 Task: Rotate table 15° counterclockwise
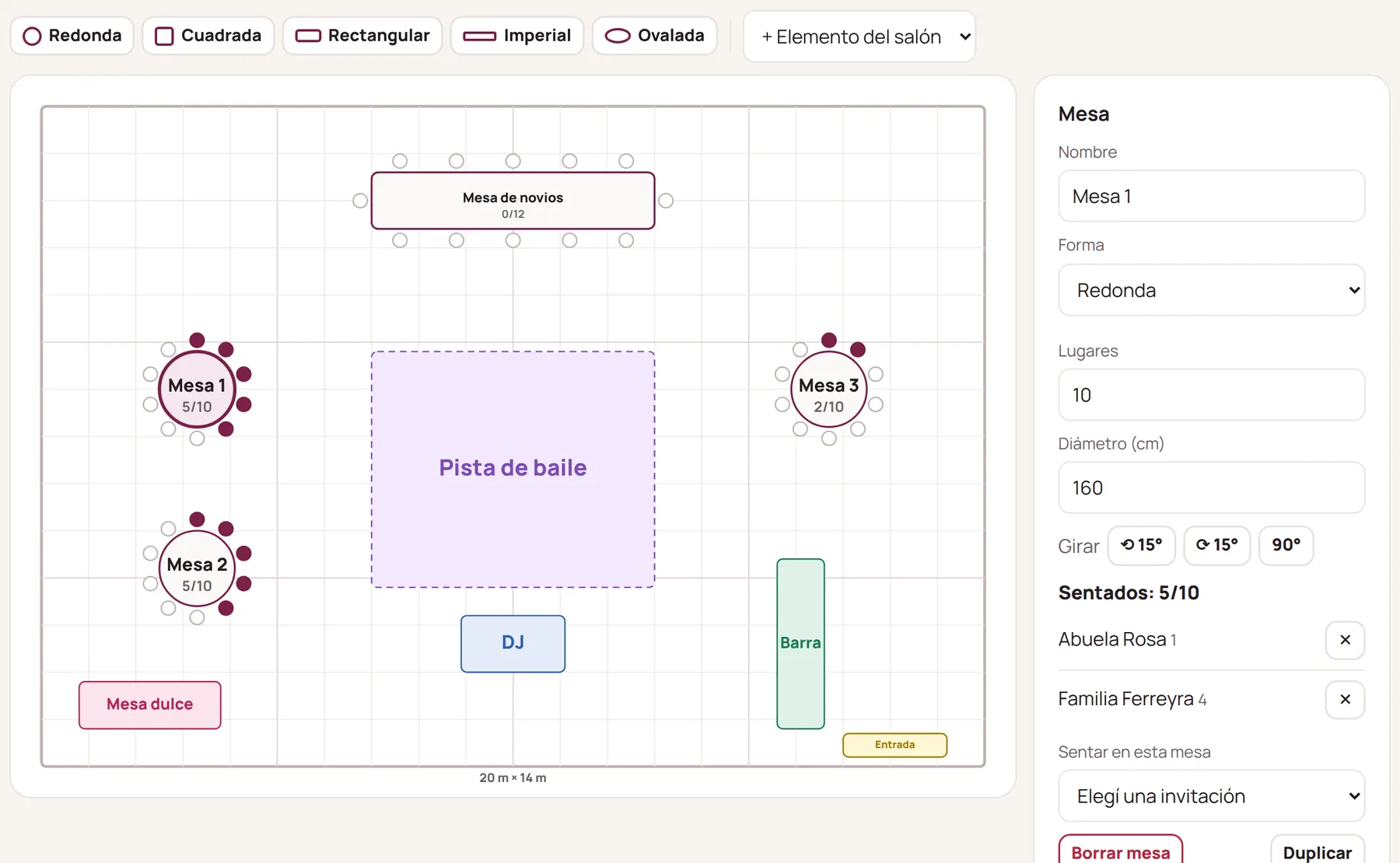click(1142, 545)
